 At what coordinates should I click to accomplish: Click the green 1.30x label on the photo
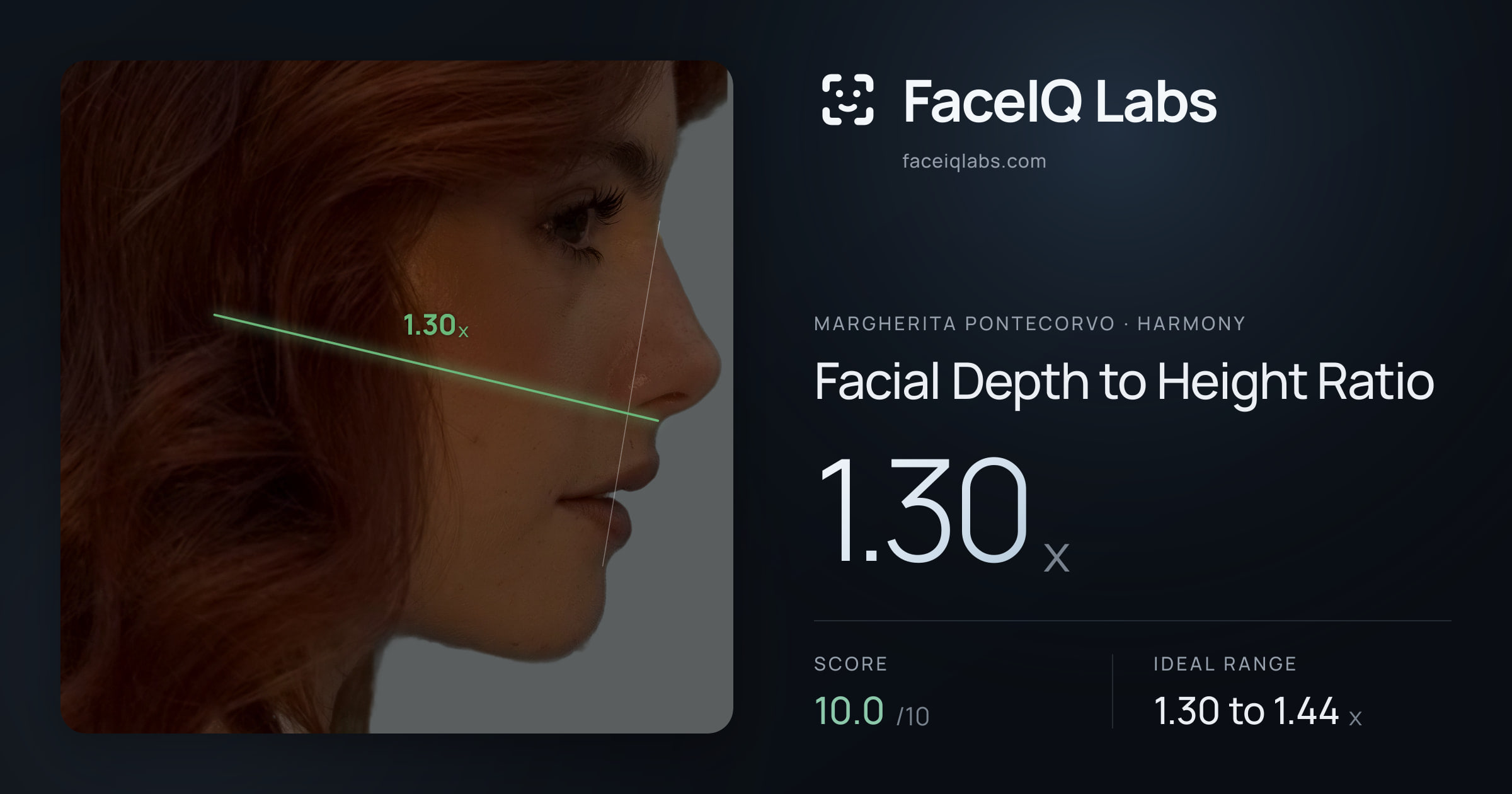coord(436,326)
